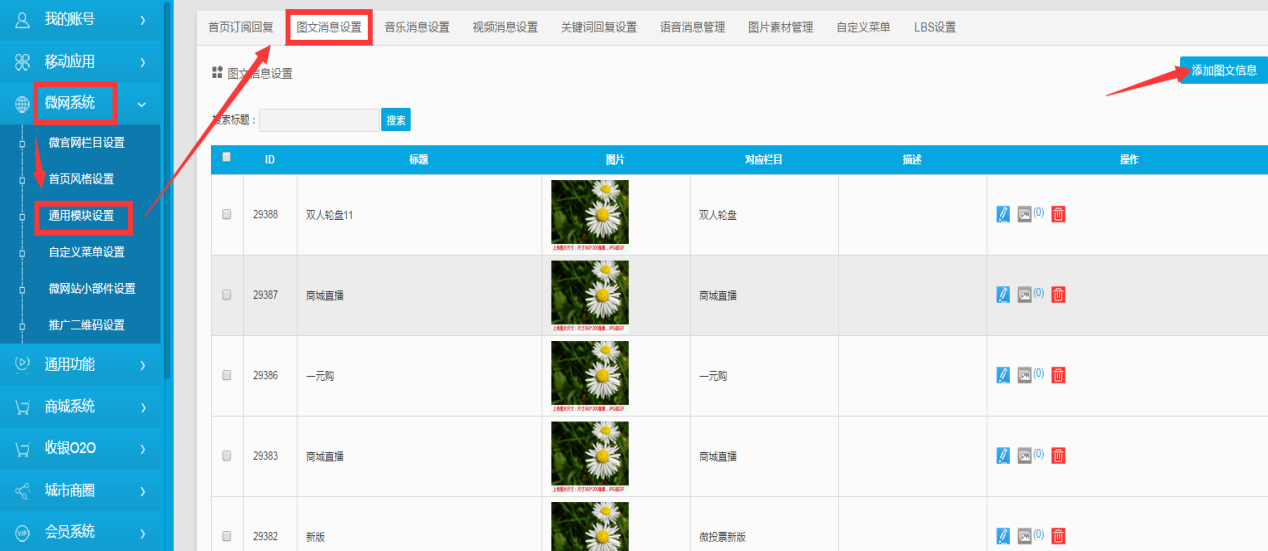1268x551 pixels.
Task: Expand 城市商圈 chevron arrow
Action: point(142,490)
